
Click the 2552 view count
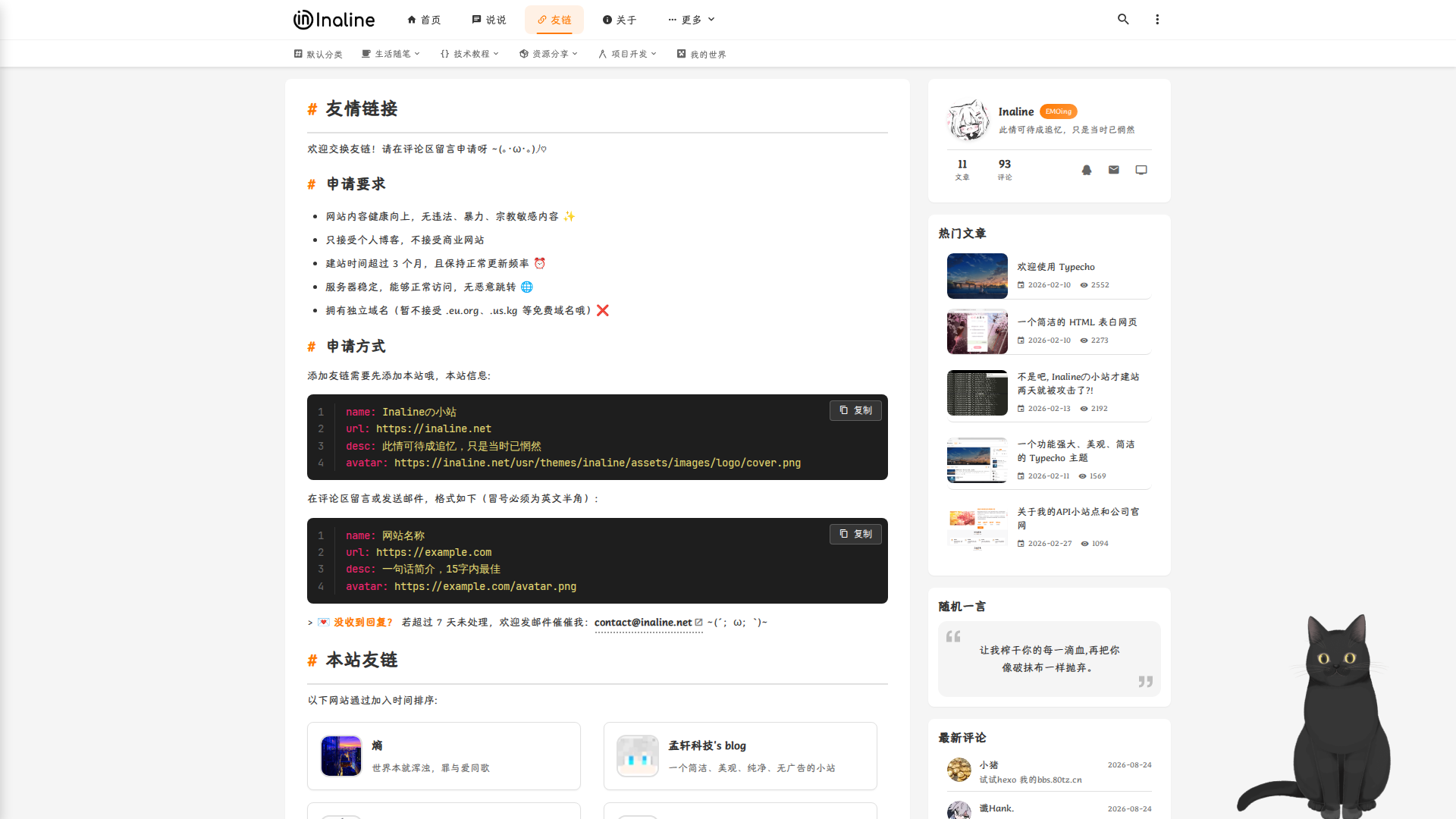click(1100, 285)
